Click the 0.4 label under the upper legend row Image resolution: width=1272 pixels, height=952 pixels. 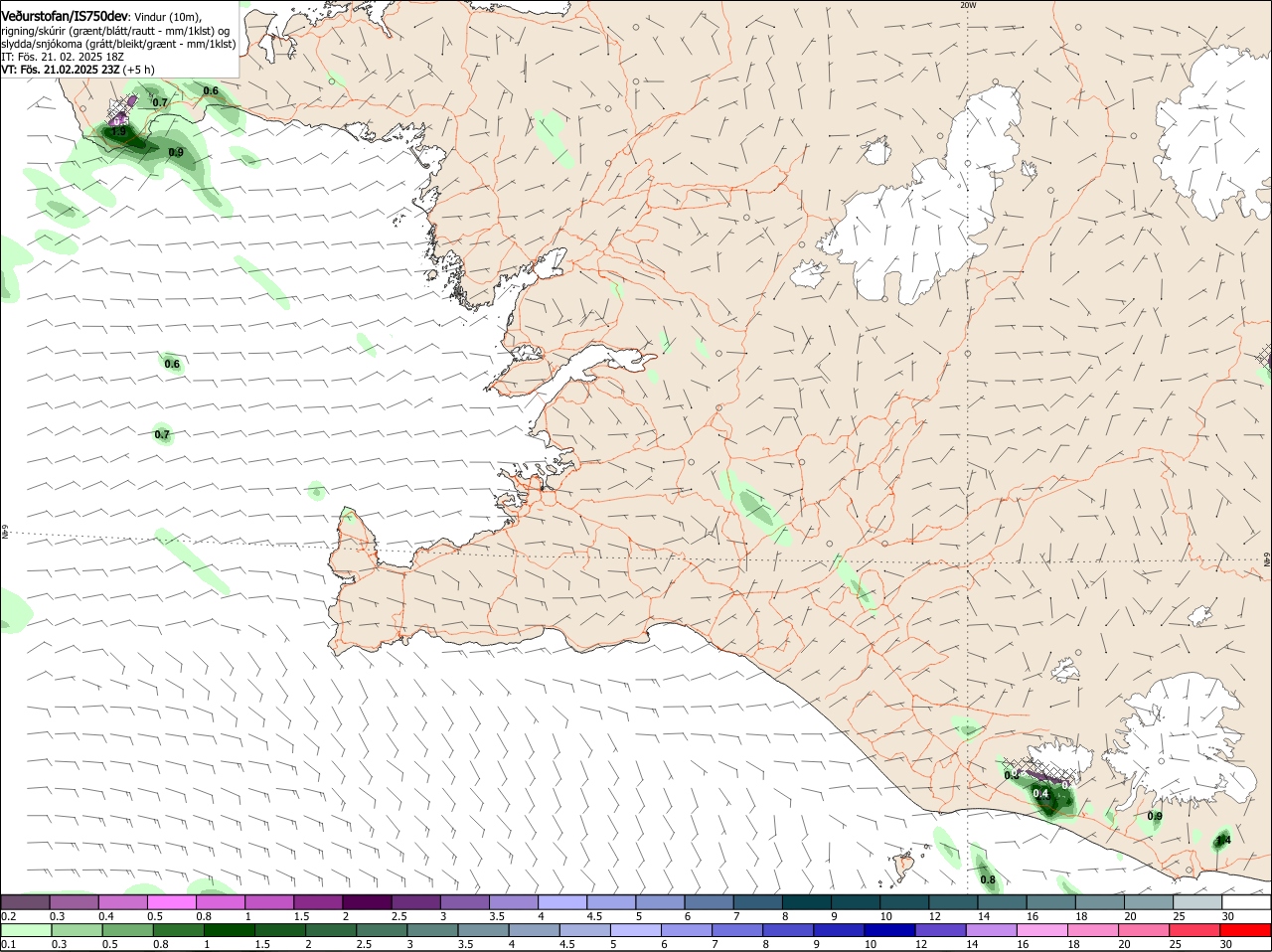[x=106, y=915]
